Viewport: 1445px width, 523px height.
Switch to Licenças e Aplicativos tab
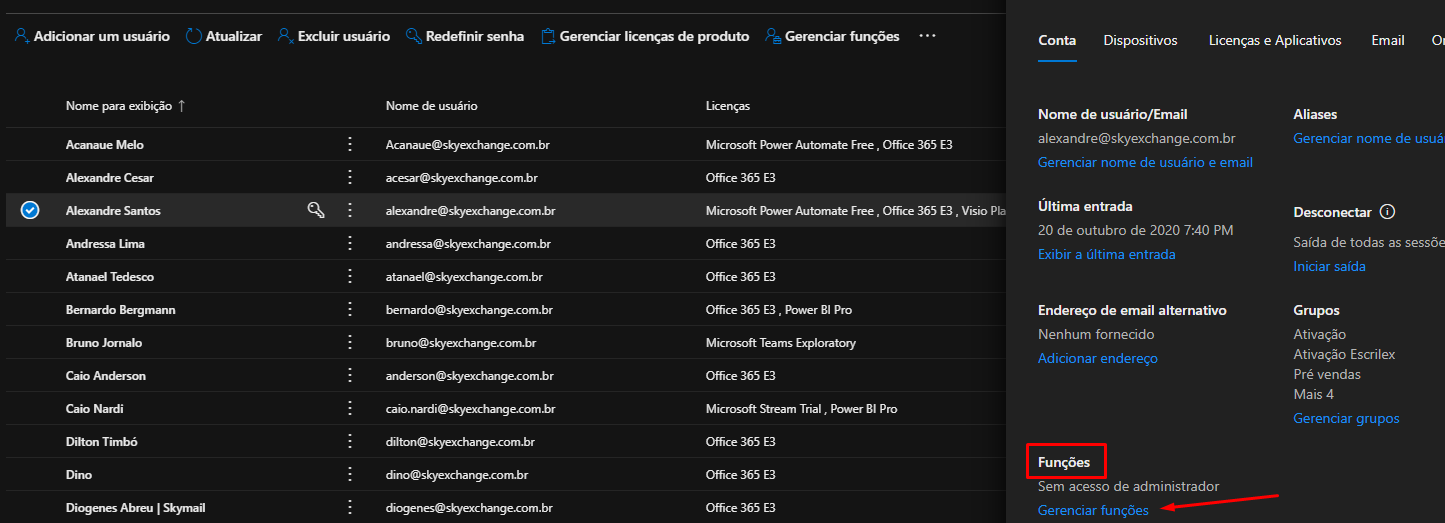pyautogui.click(x=1275, y=41)
